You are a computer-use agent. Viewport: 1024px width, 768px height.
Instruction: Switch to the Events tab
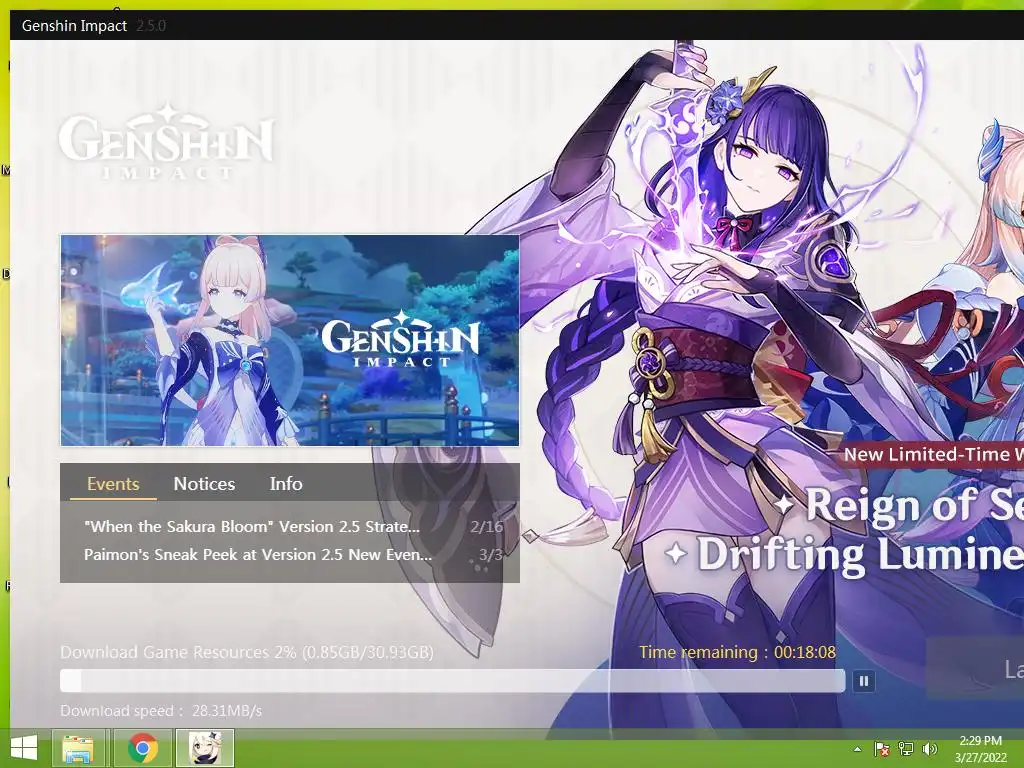click(113, 484)
